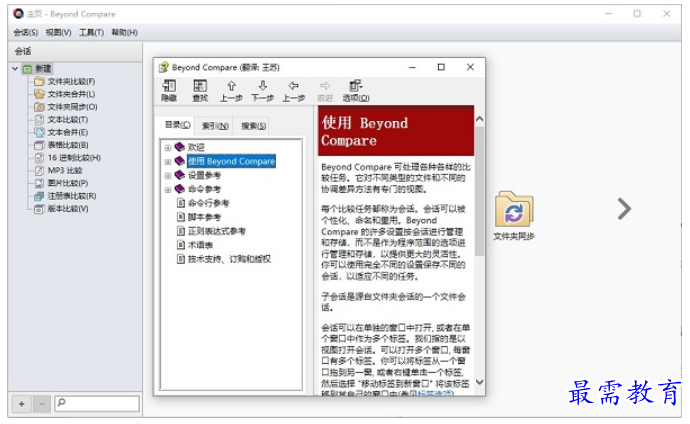Click the left-arrow 上一步 back icon

[294, 91]
